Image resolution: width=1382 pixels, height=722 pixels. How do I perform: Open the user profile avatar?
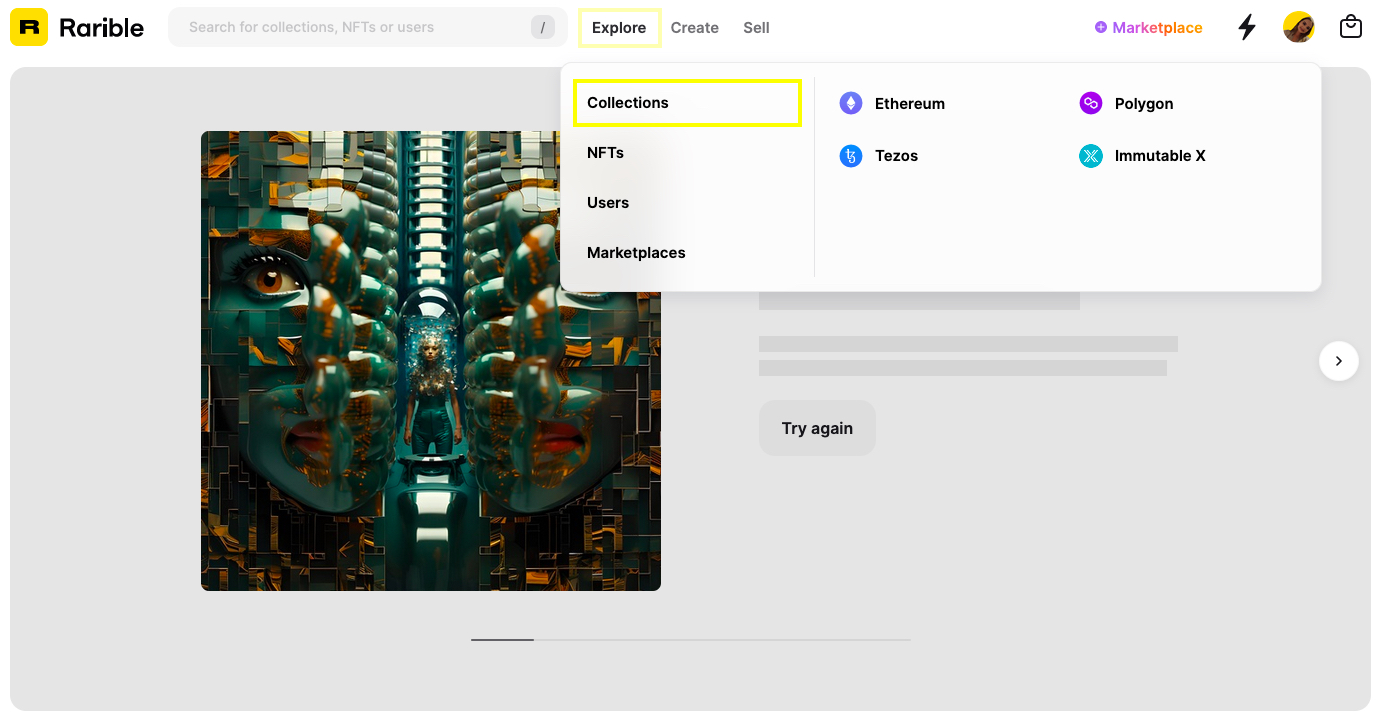point(1299,27)
